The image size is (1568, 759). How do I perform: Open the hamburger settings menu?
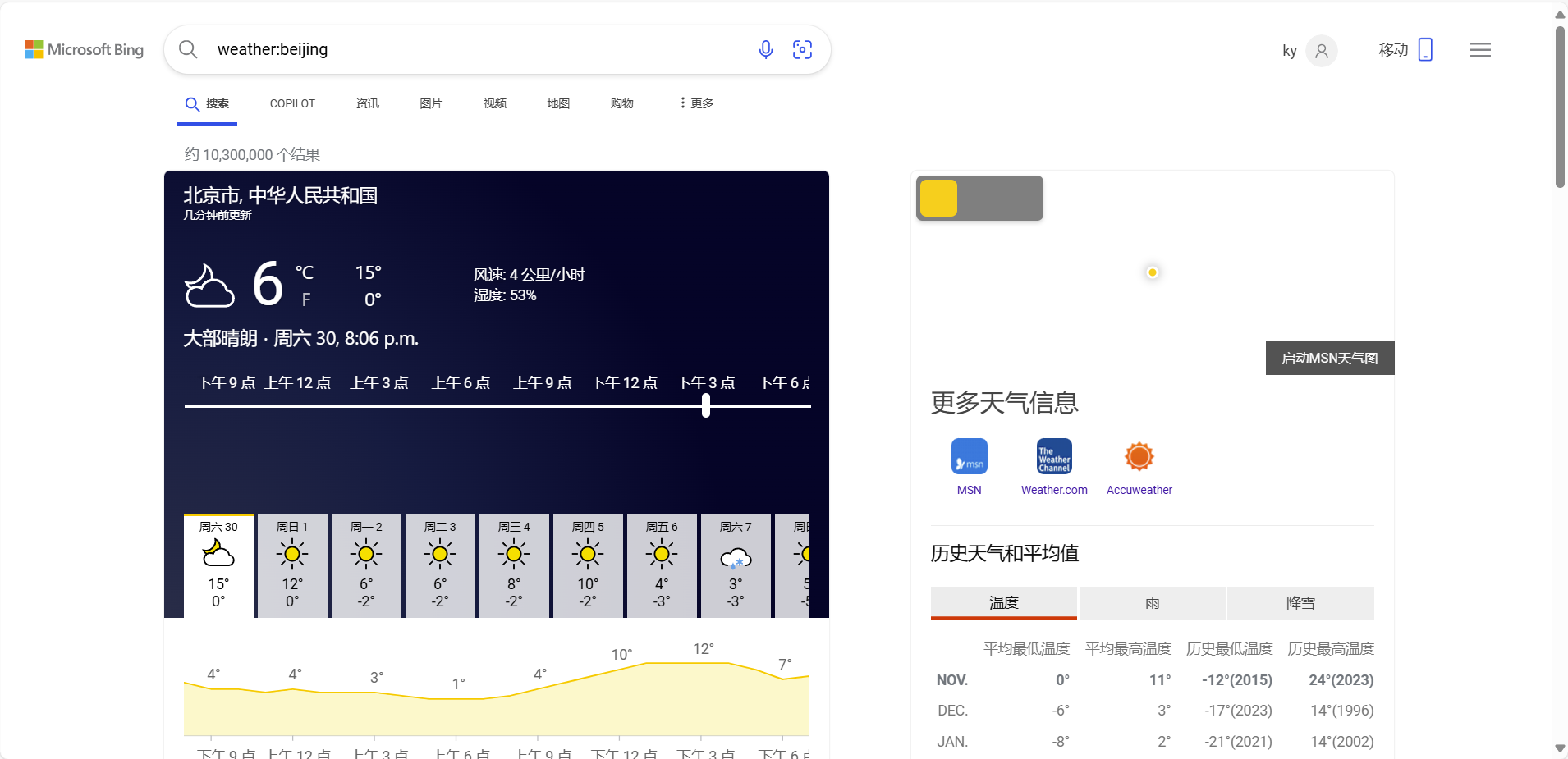pyautogui.click(x=1480, y=50)
